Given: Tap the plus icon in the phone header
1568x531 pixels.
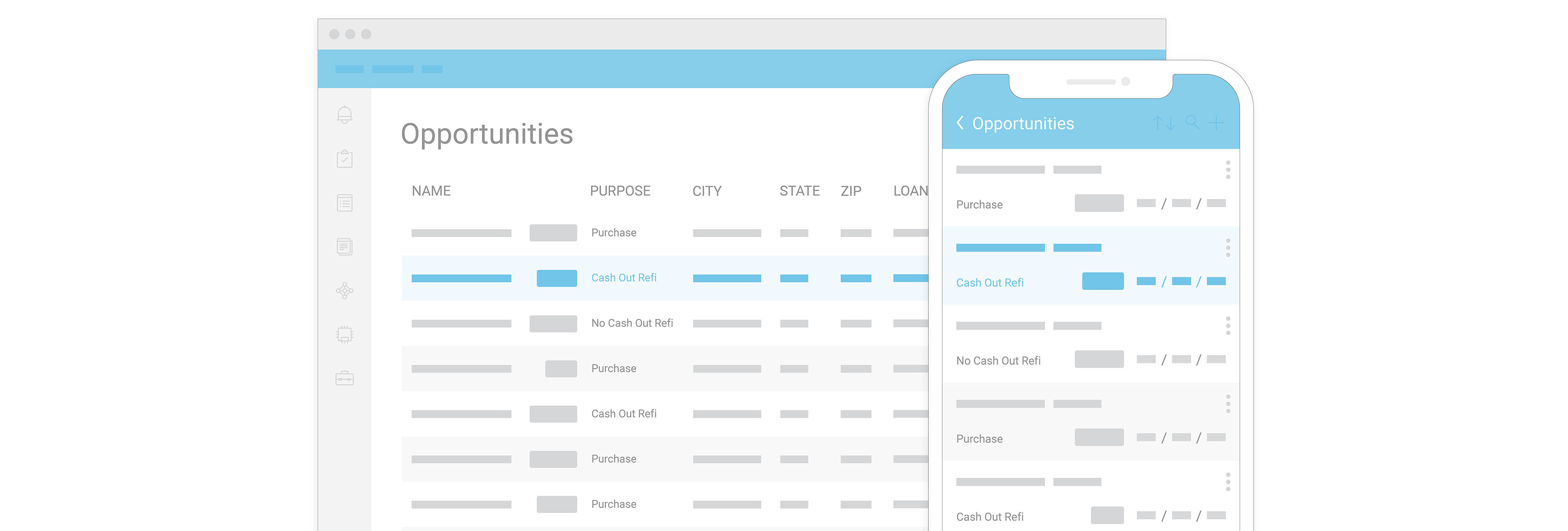Looking at the screenshot, I should (x=1216, y=123).
